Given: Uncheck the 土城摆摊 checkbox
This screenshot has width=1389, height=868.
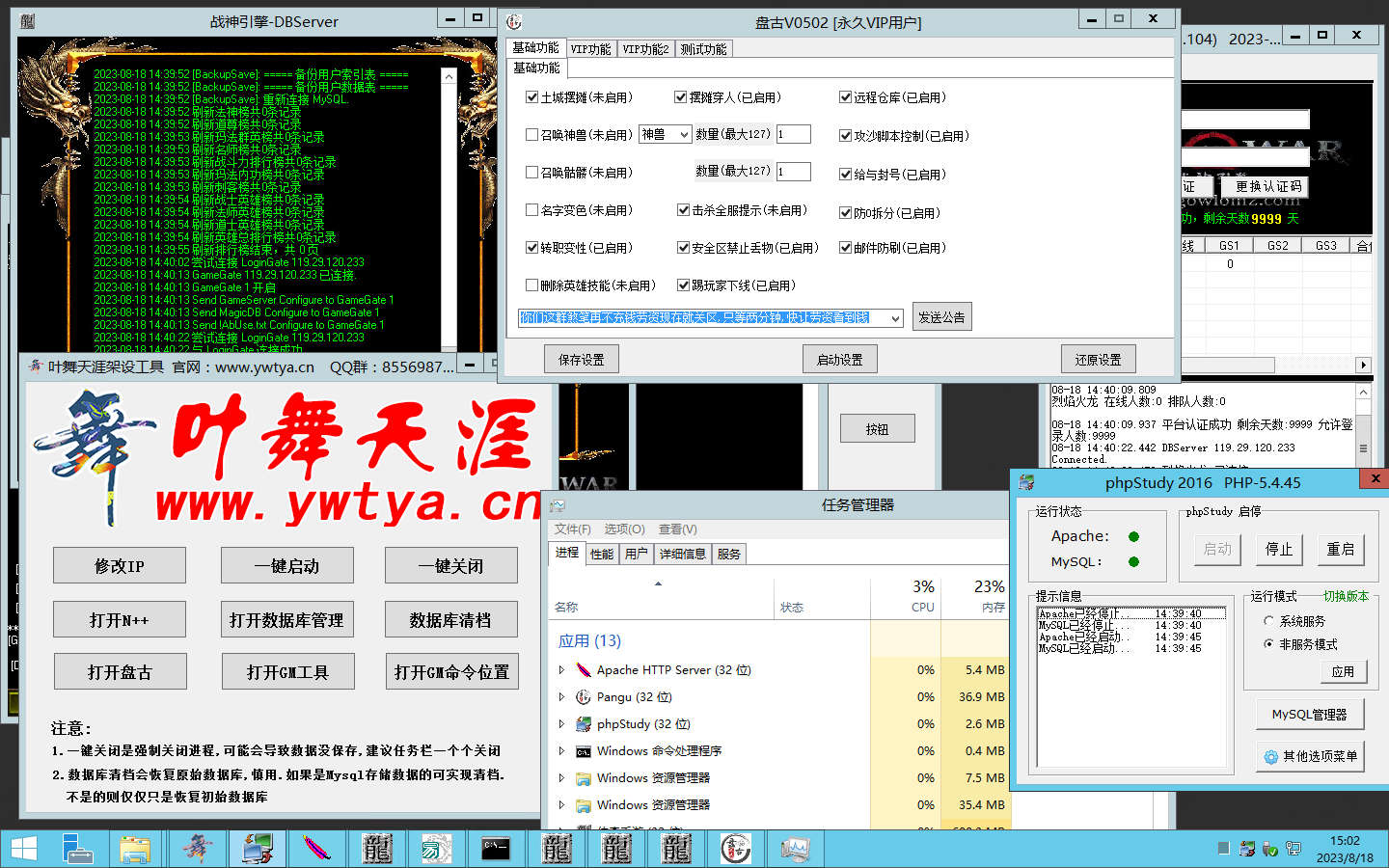Looking at the screenshot, I should (x=531, y=97).
